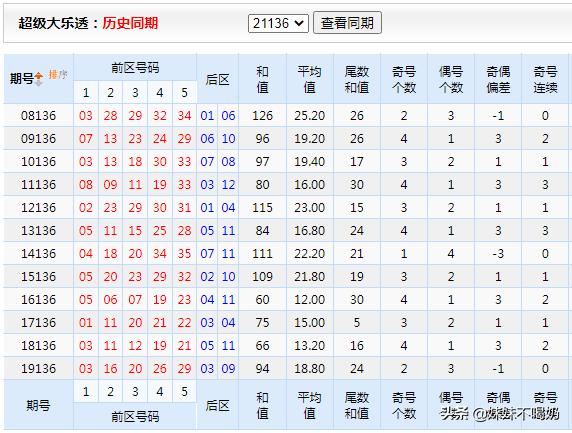Click column number 1 in the footer row
The height and width of the screenshot is (433, 572).
[x=86, y=392]
